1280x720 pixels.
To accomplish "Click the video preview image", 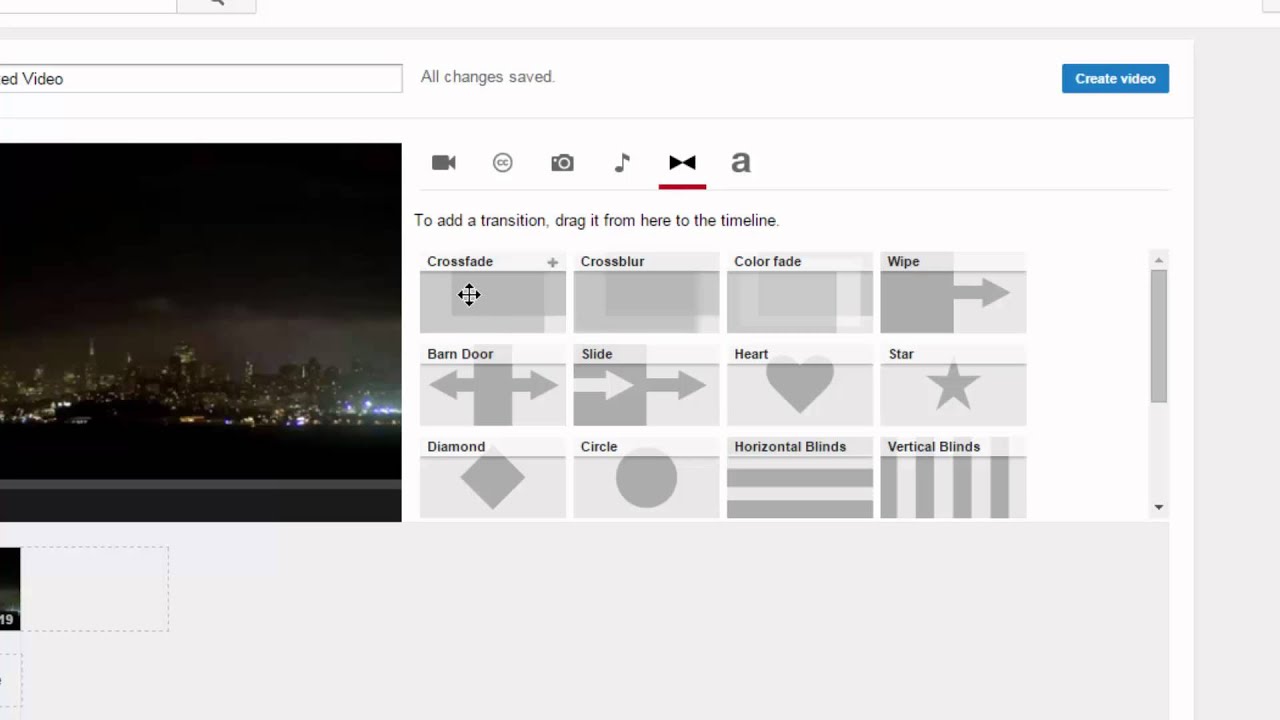I will click(200, 311).
